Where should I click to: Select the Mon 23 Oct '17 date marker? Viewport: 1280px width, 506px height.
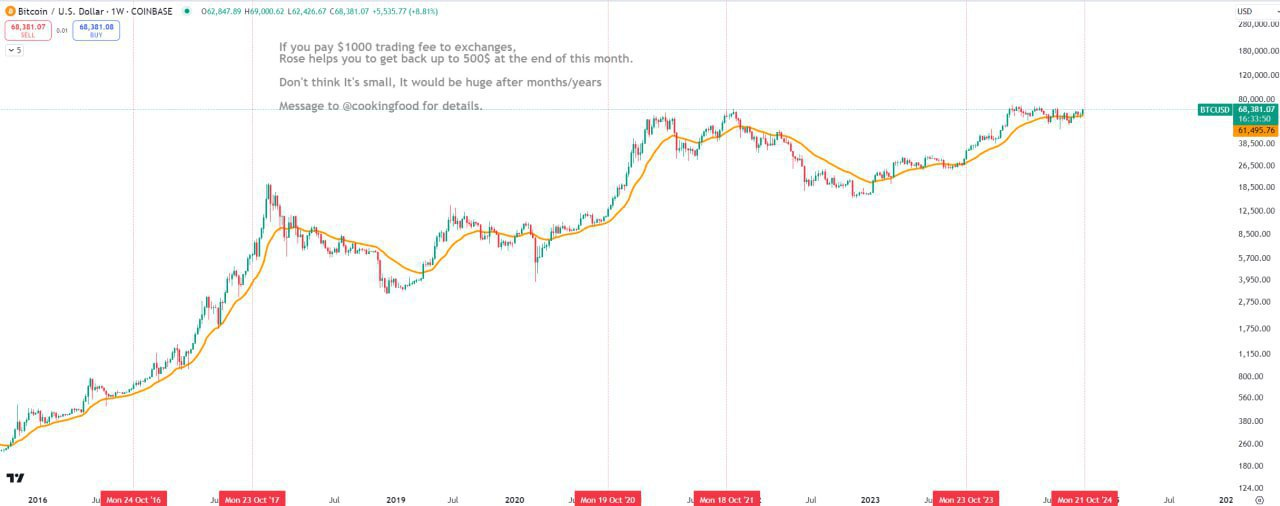[253, 499]
